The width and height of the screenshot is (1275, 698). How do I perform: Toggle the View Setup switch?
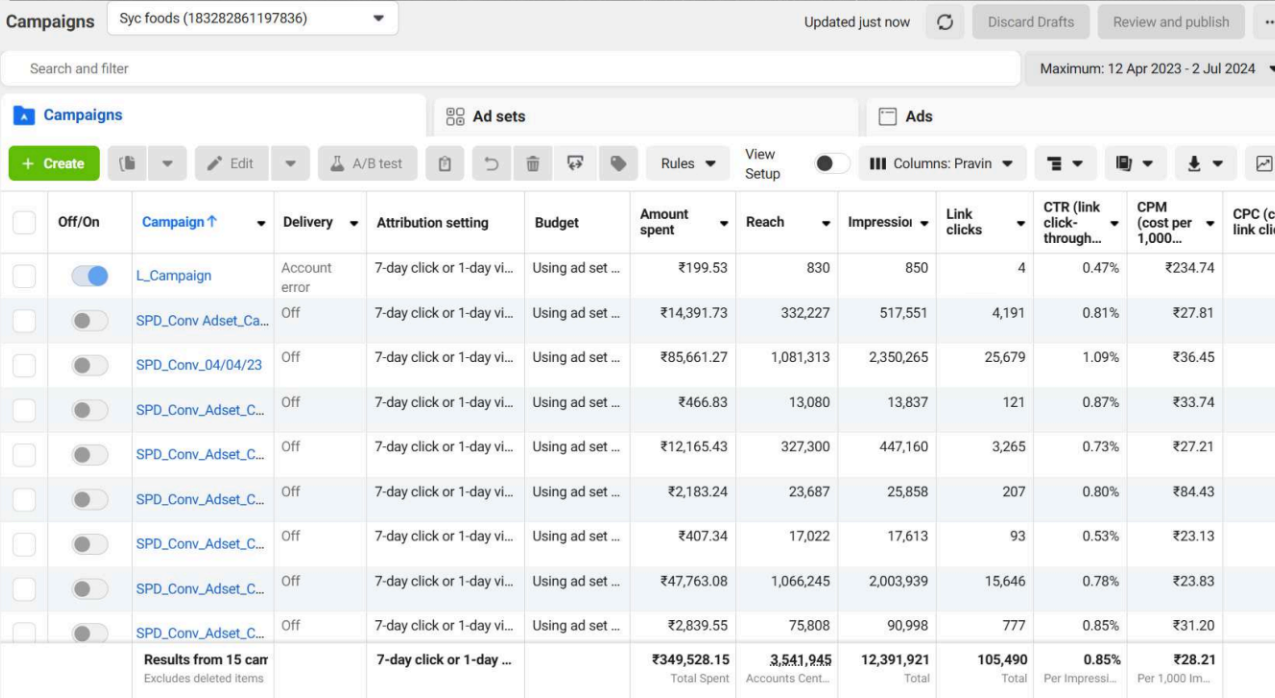coord(831,164)
